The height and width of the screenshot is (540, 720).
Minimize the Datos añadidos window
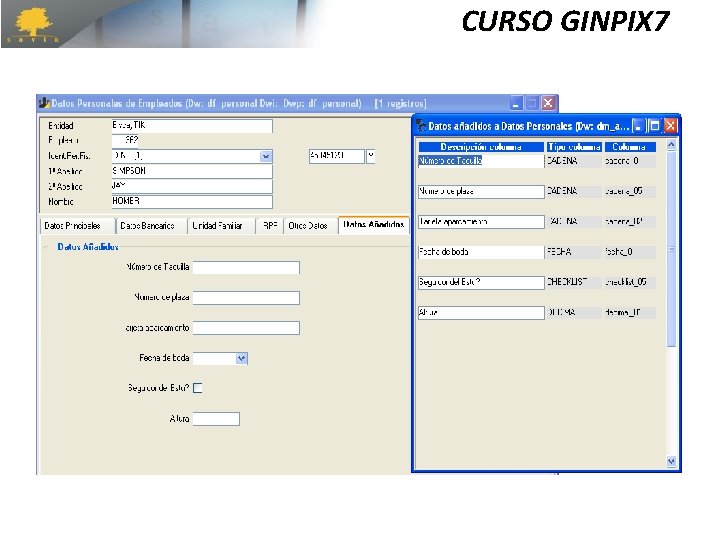[638, 126]
